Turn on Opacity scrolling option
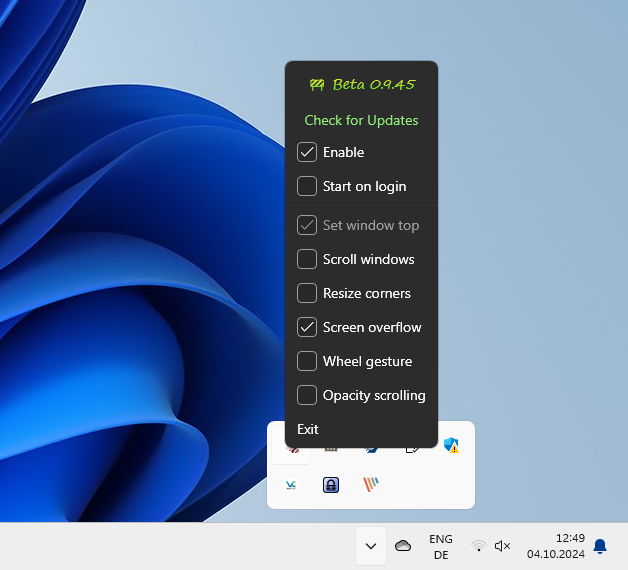The height and width of the screenshot is (570, 628). pyautogui.click(x=307, y=396)
